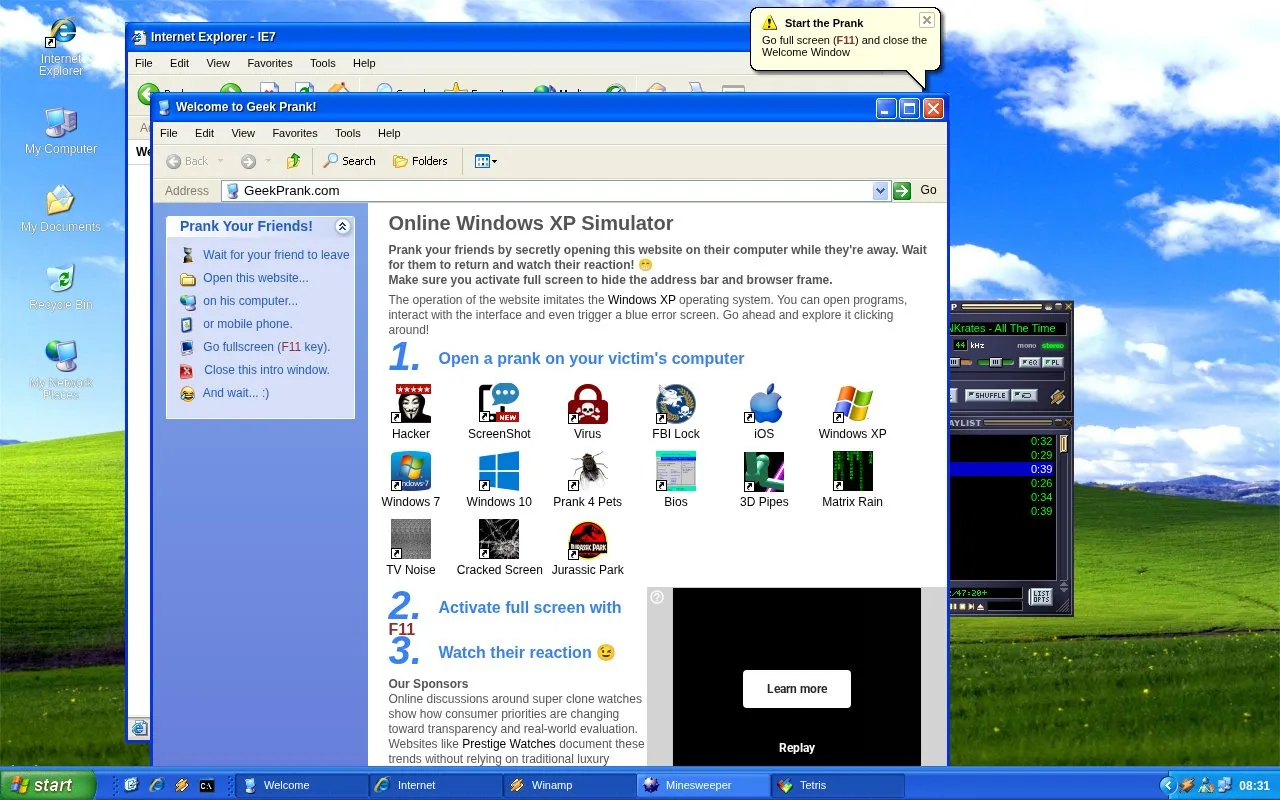Viewport: 1280px width, 800px height.
Task: Open the iOS prank icon
Action: [764, 412]
